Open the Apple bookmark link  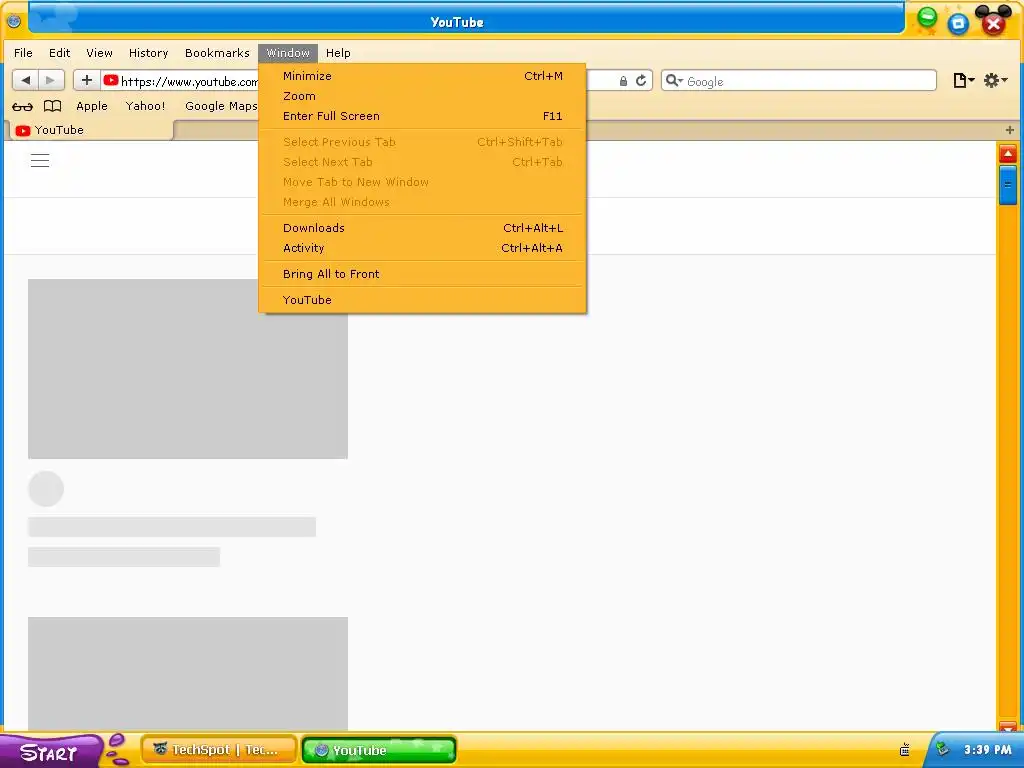91,106
